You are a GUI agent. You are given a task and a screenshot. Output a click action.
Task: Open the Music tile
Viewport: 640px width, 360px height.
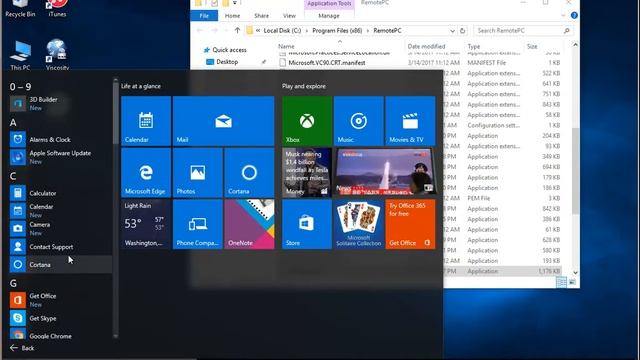coord(358,121)
